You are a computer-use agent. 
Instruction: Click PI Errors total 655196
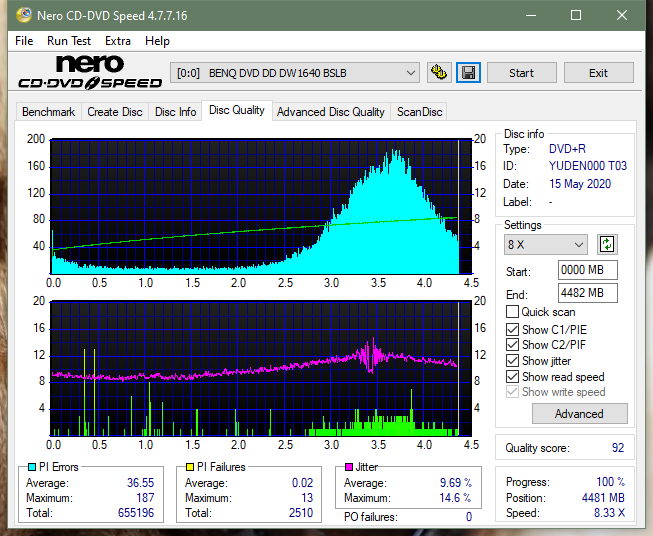coord(136,513)
